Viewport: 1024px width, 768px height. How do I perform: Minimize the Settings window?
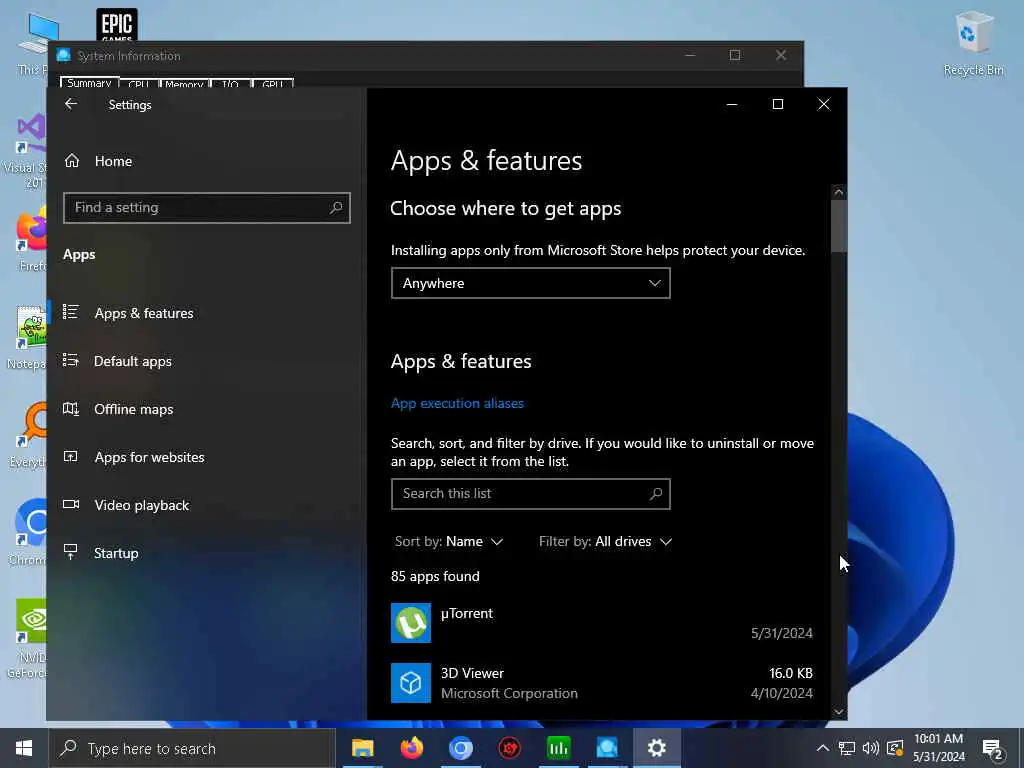[732, 104]
